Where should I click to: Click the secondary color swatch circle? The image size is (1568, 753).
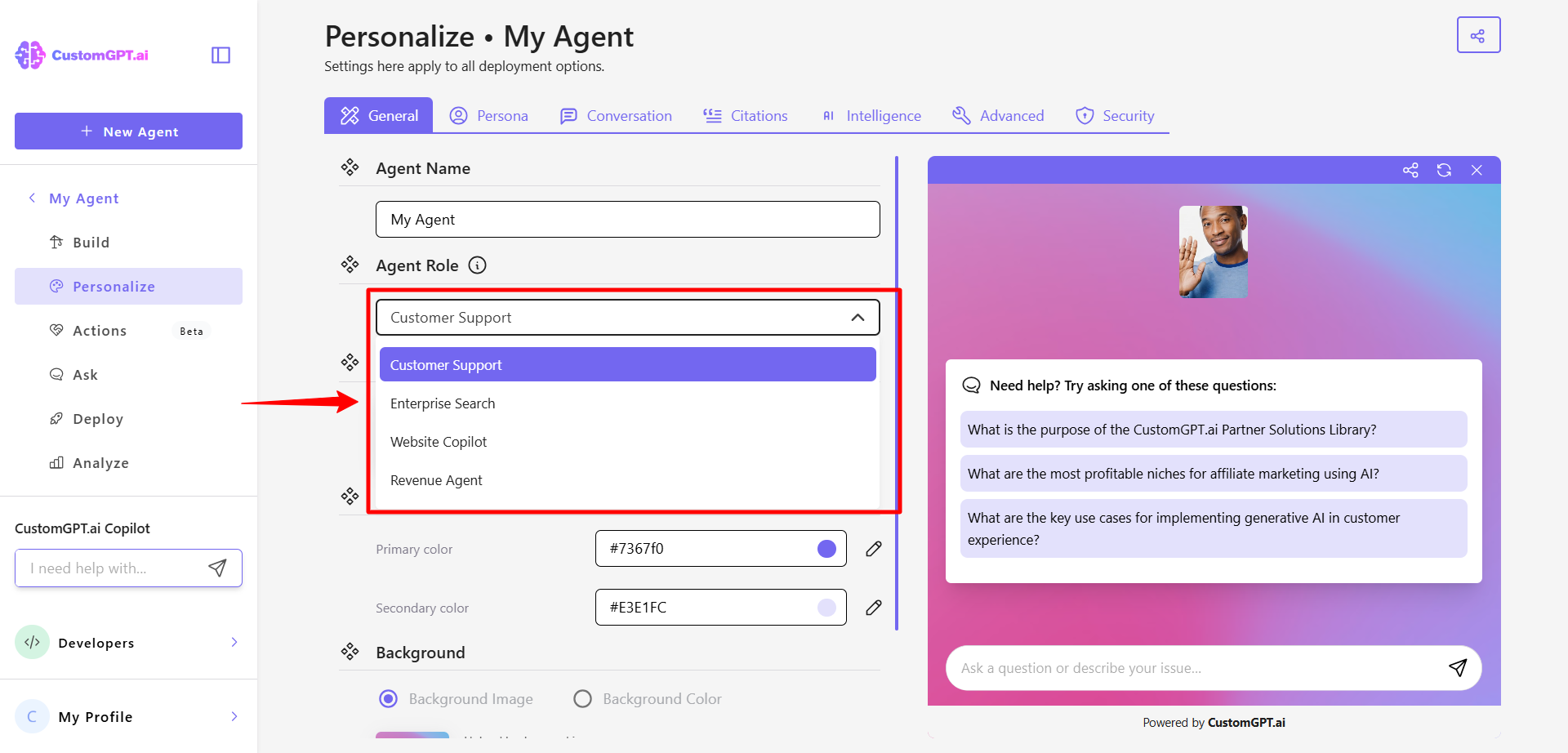coord(826,608)
